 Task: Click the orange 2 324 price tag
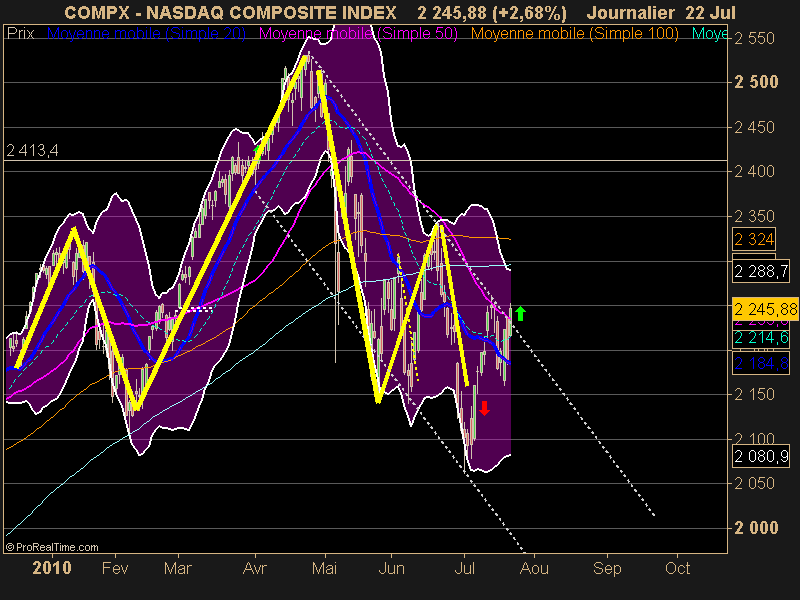pyautogui.click(x=754, y=239)
